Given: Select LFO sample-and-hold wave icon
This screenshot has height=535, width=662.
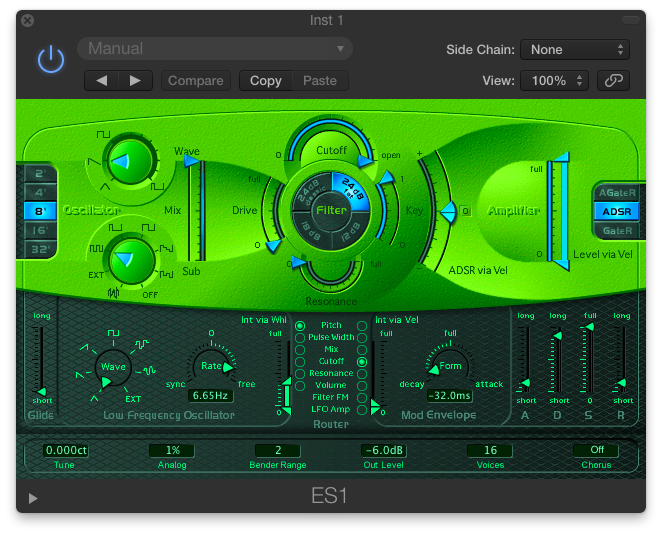Looking at the screenshot, I should 142,344.
